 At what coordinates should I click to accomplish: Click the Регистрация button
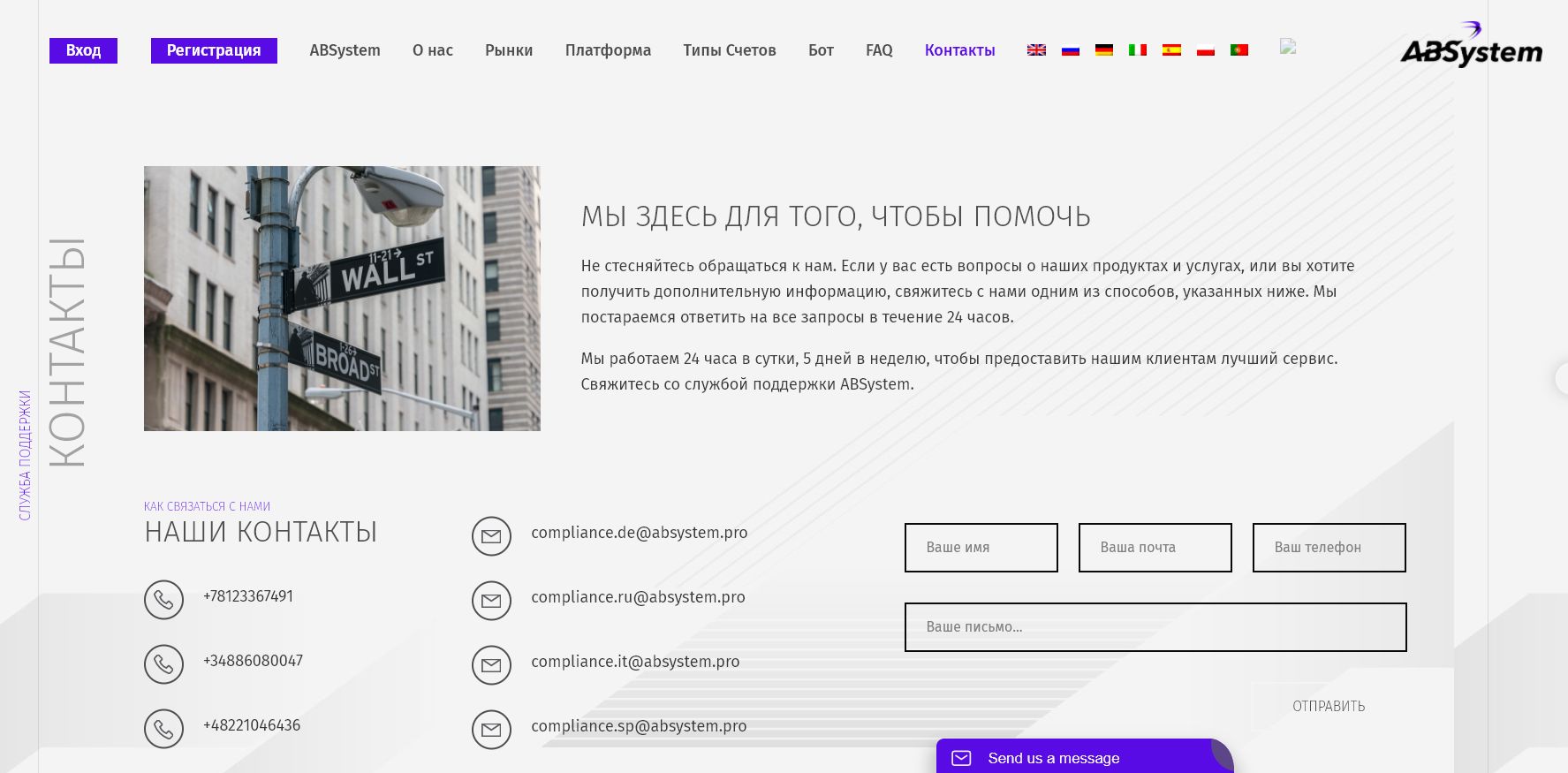point(214,50)
